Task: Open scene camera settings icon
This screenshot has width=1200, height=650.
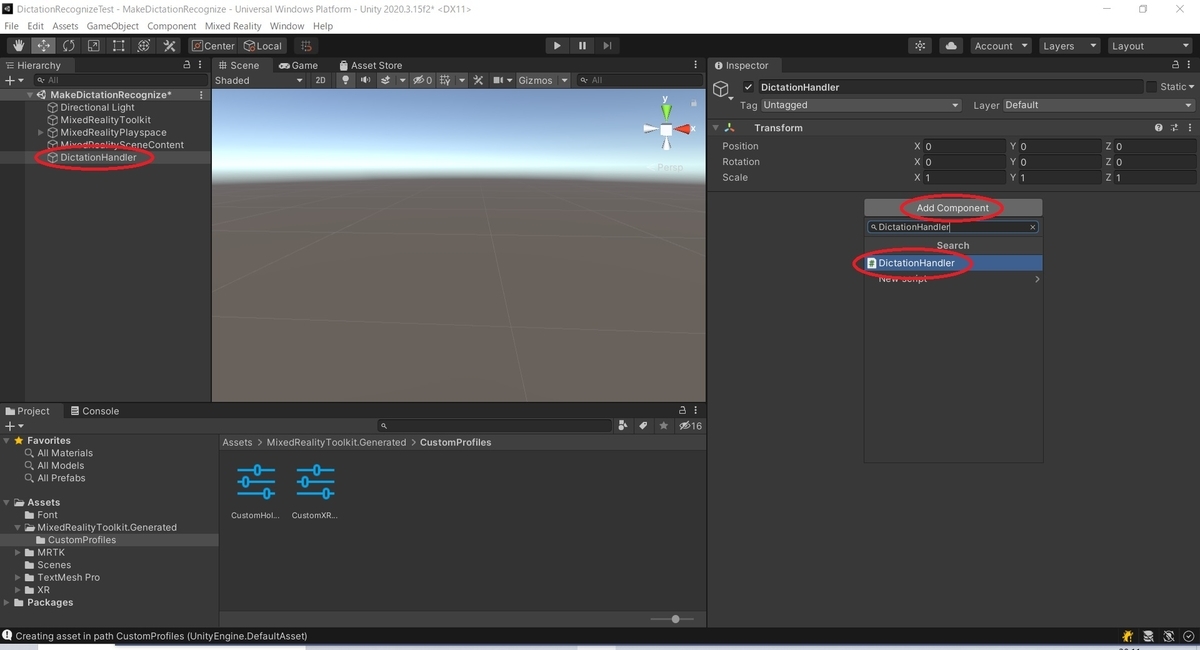Action: pyautogui.click(x=496, y=80)
